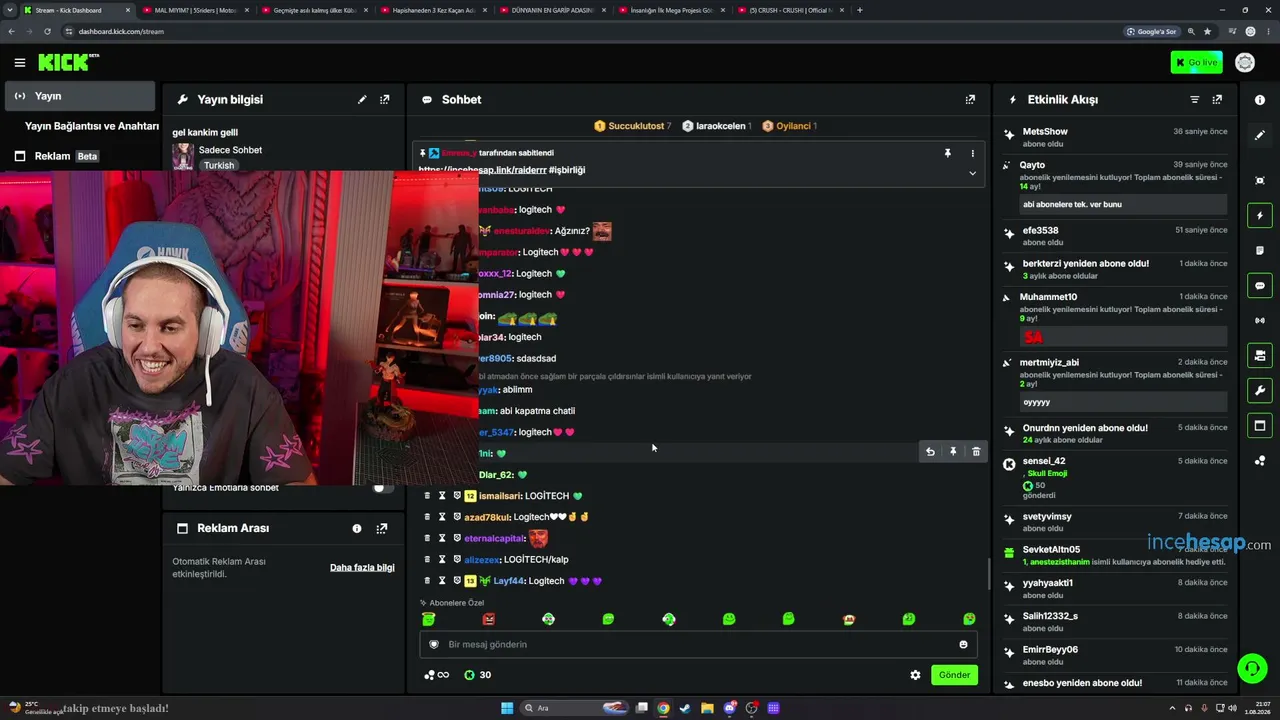Pin the hovered chat message
The image size is (1280, 720).
[x=953, y=452]
